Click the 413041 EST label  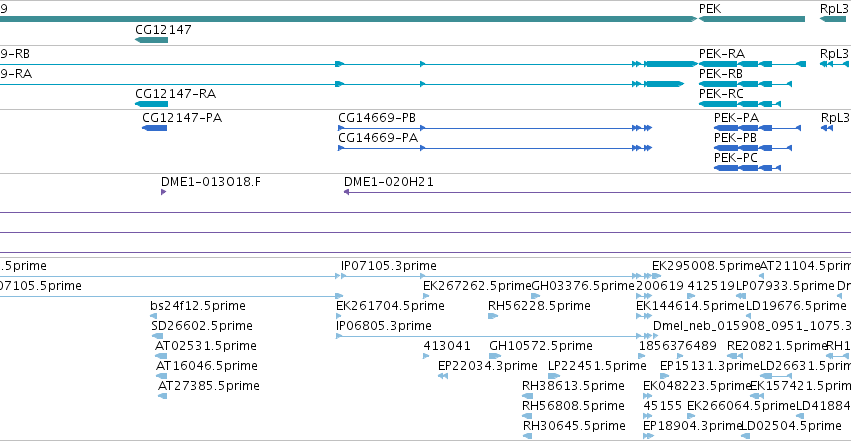[447, 346]
